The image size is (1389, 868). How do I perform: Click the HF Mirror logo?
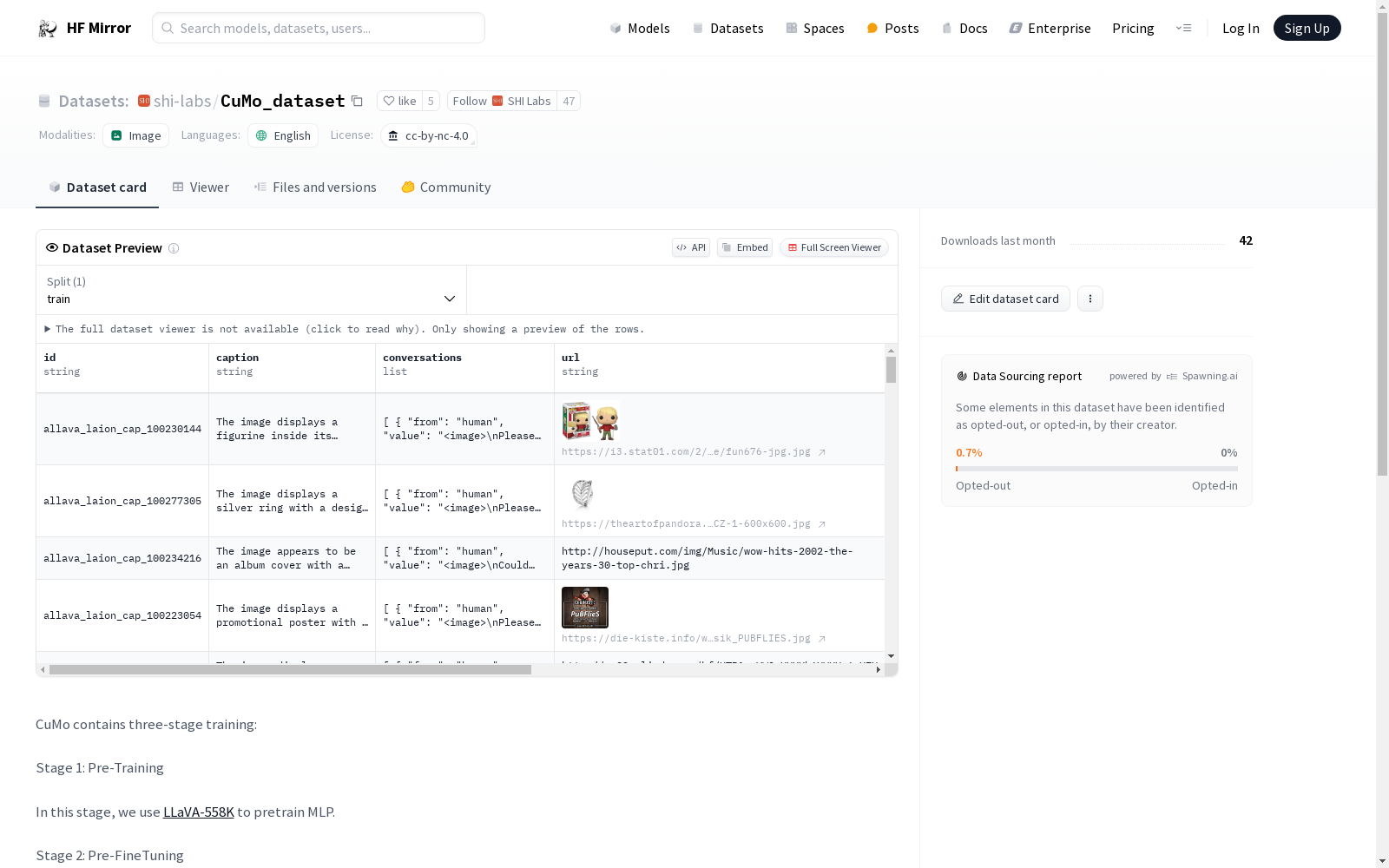(x=83, y=28)
